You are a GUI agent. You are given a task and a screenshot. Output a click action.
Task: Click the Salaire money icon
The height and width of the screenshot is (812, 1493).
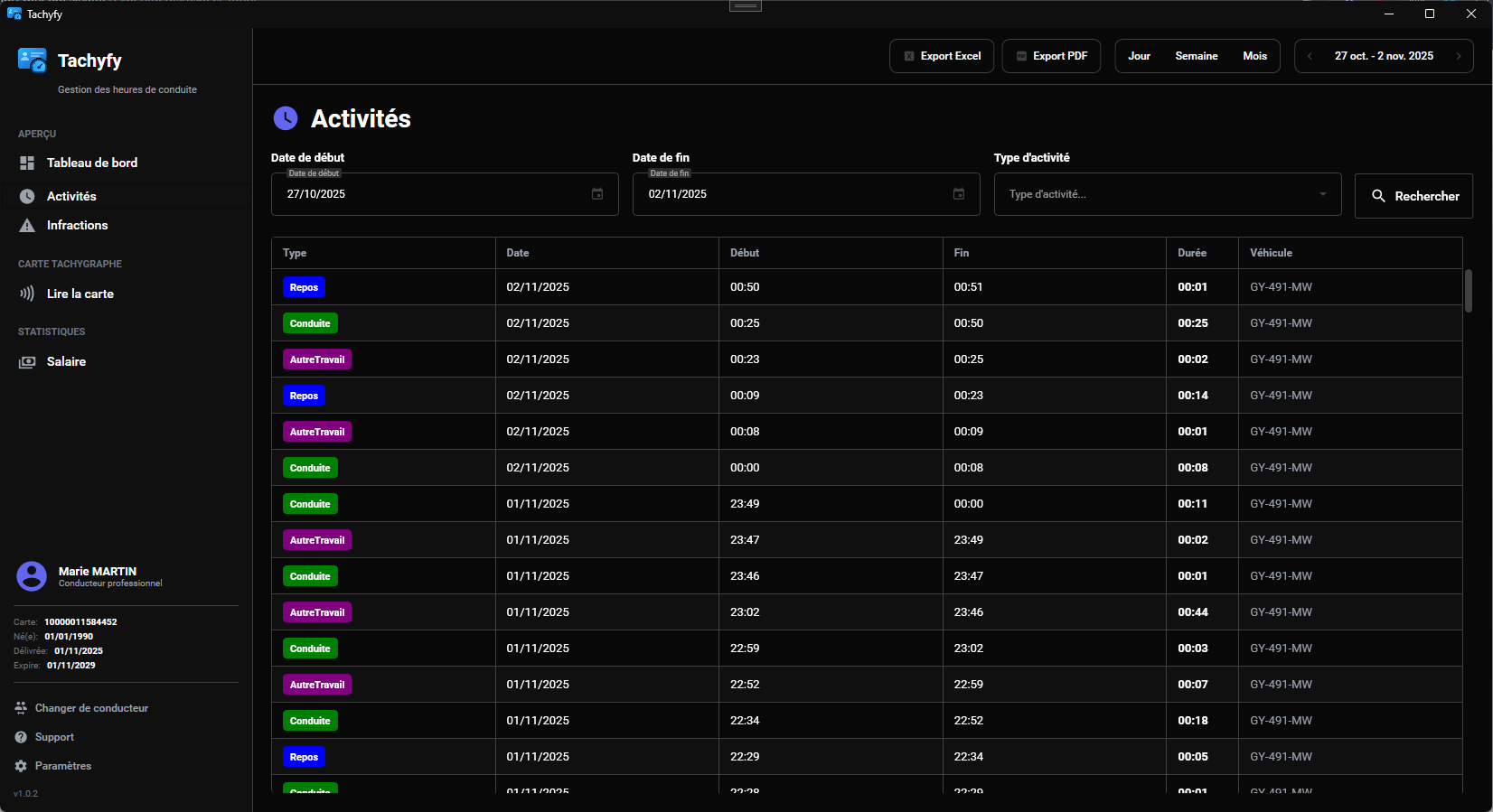tap(27, 362)
